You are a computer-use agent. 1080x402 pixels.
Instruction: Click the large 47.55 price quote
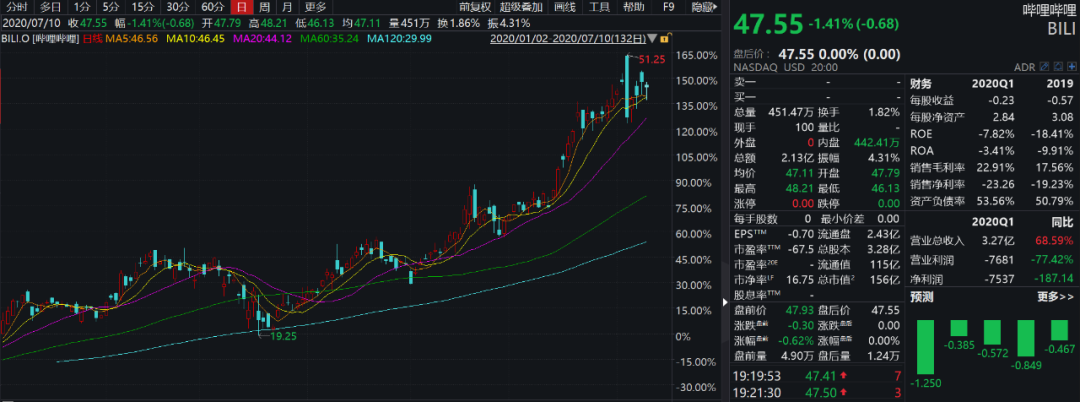768,23
